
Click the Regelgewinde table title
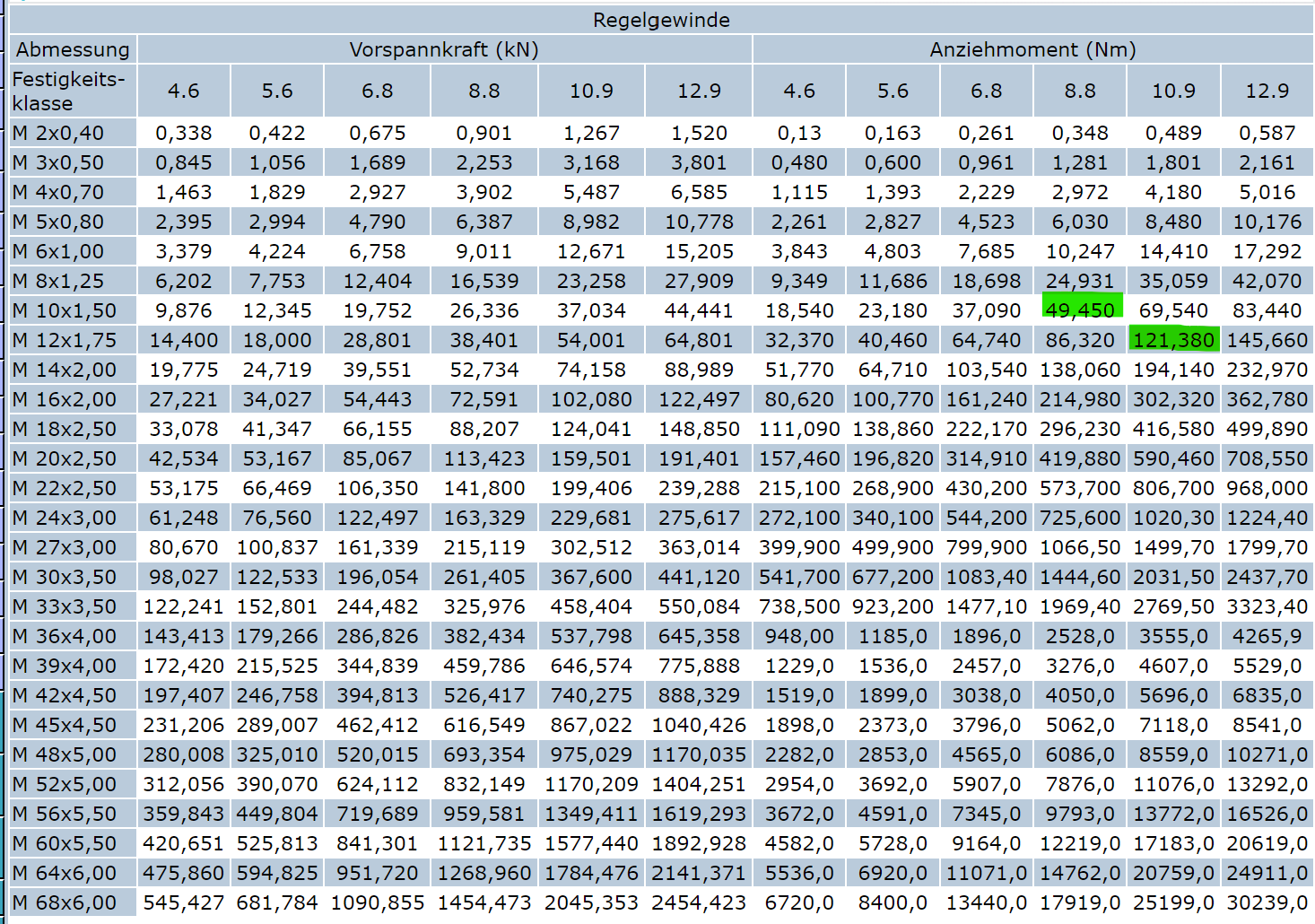coord(661,20)
